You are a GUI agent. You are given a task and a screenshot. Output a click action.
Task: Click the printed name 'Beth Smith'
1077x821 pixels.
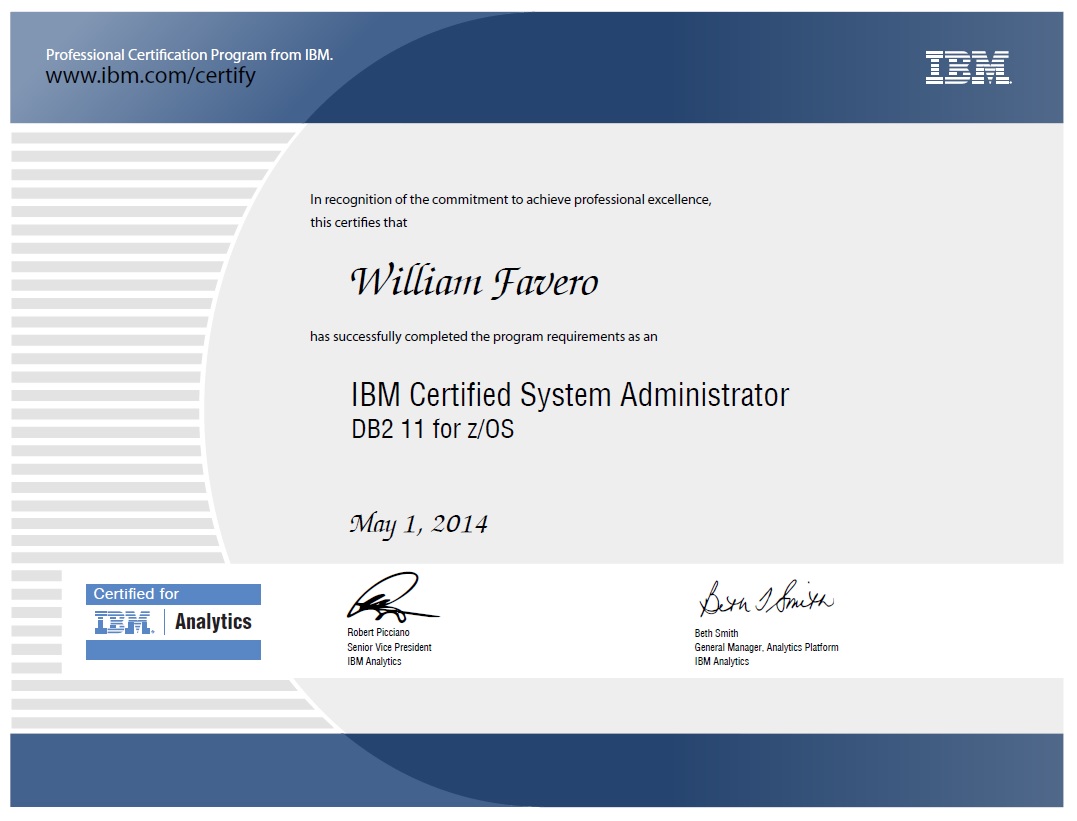tap(716, 633)
